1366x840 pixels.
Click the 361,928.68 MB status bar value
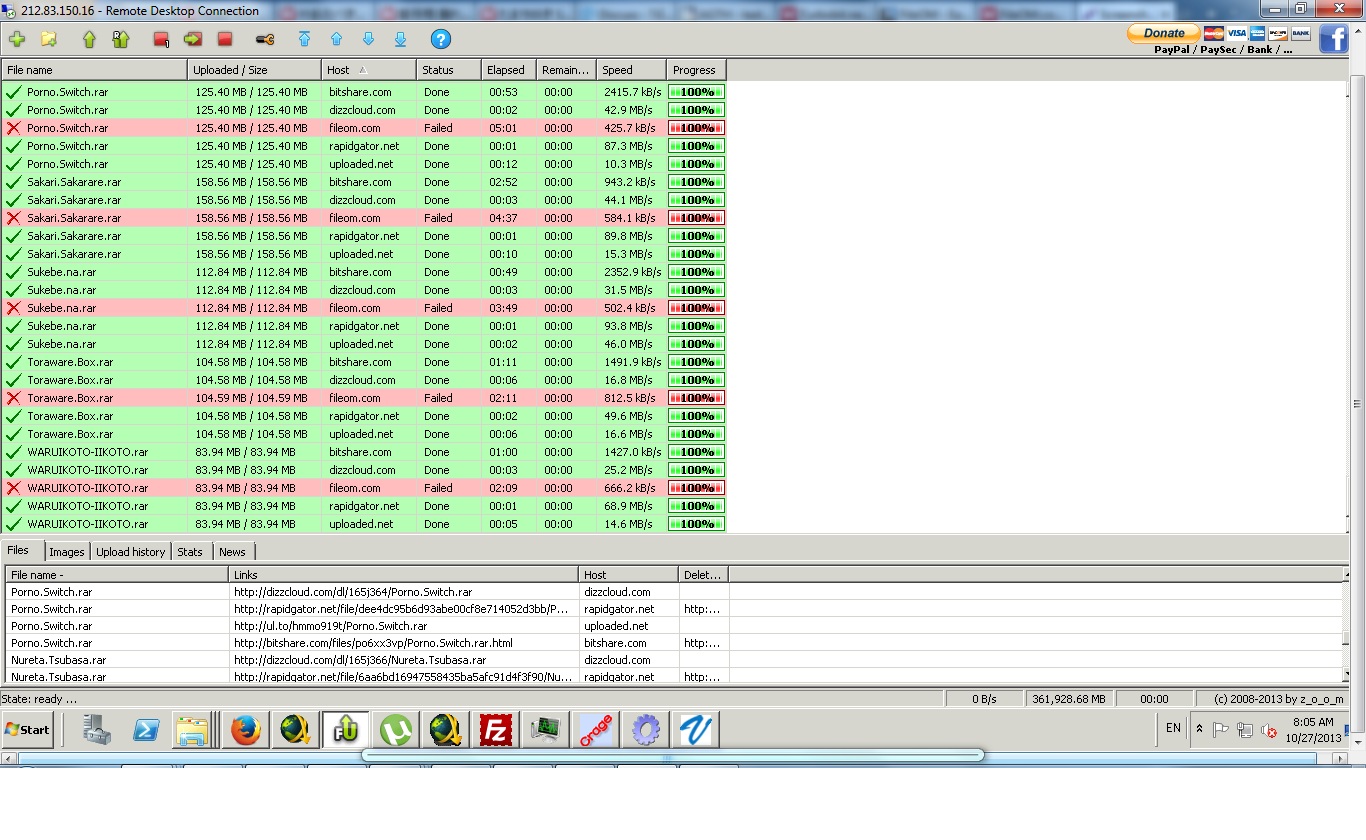pos(1069,699)
